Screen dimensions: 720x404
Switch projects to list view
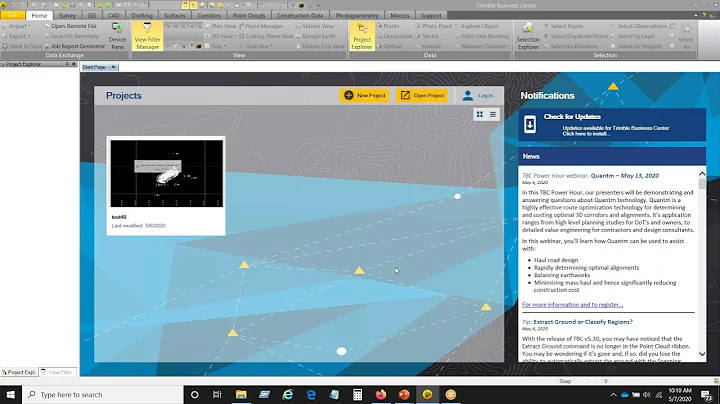(493, 114)
